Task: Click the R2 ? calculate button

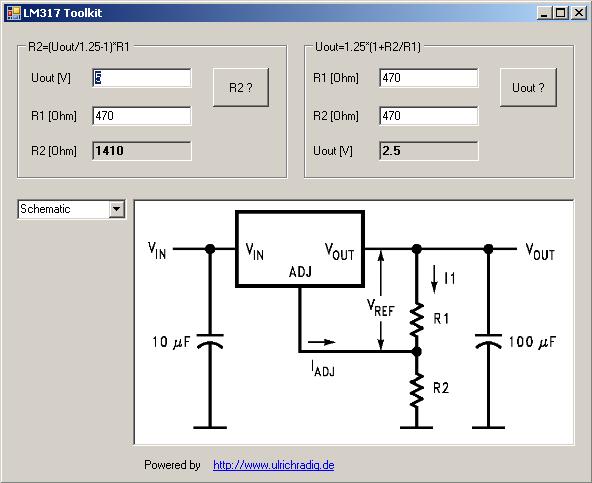Action: (x=241, y=87)
